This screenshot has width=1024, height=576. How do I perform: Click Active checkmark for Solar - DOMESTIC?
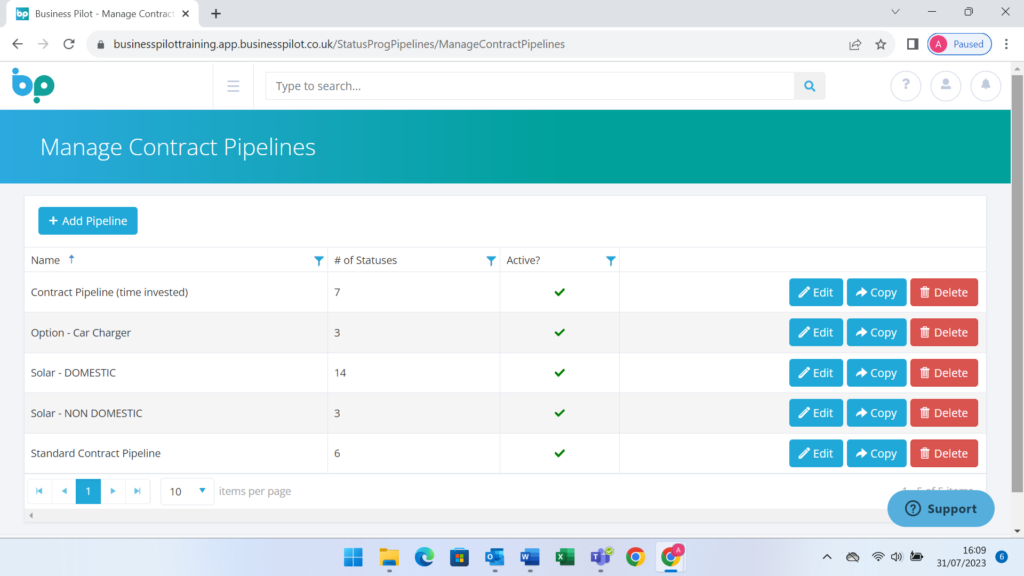tap(560, 373)
